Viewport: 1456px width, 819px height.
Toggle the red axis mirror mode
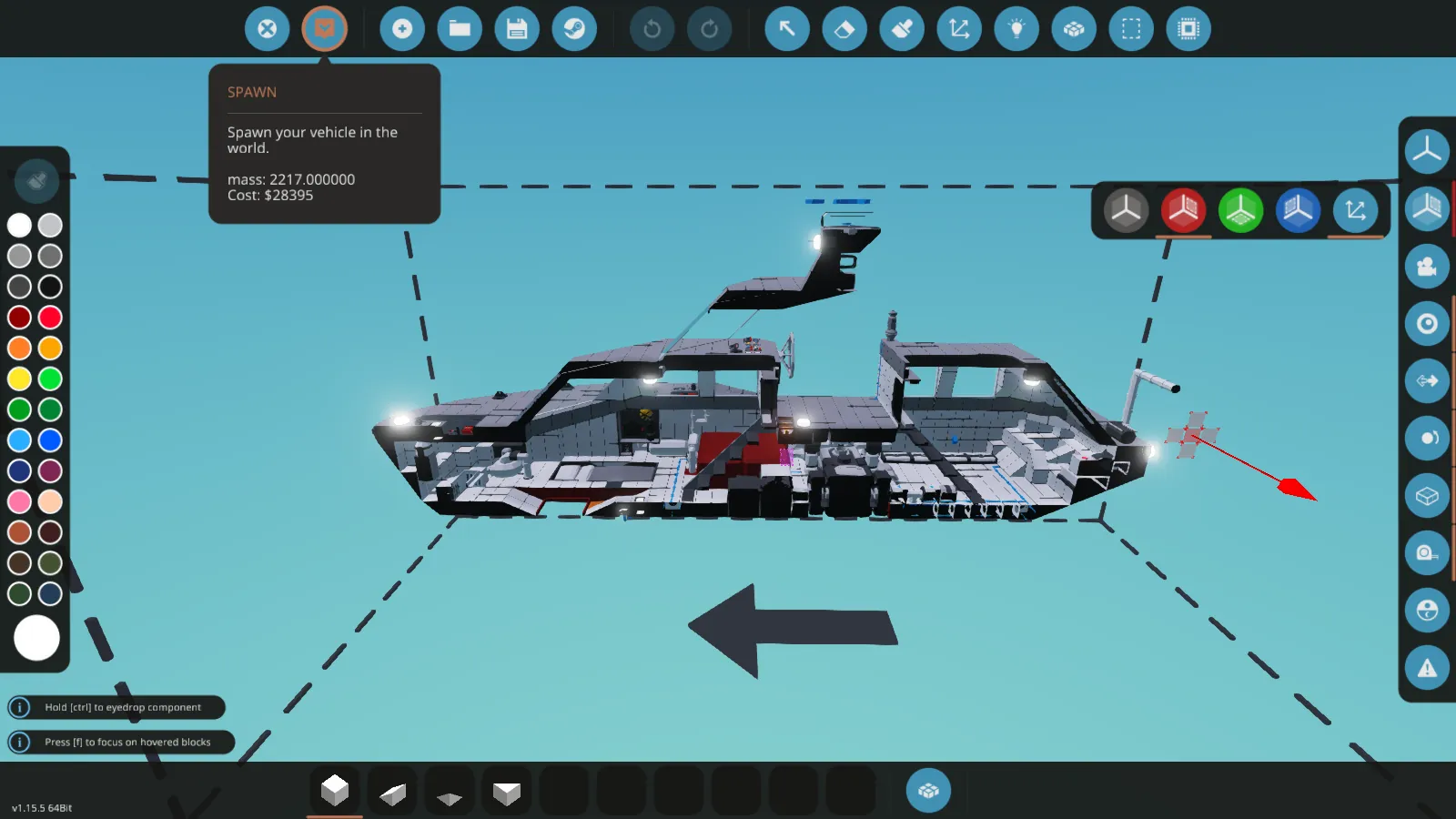(x=1183, y=211)
